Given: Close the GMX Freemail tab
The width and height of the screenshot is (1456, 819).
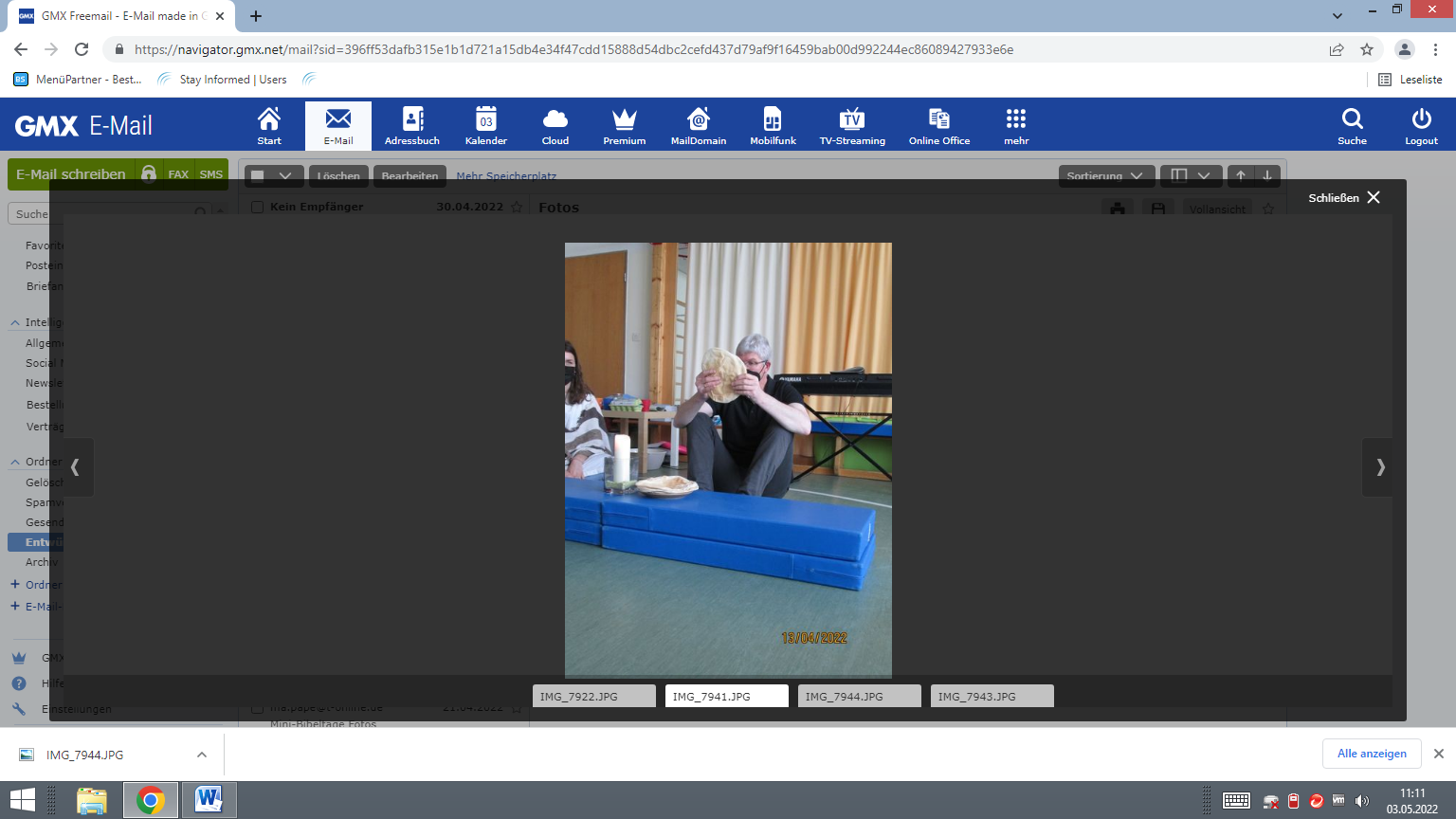Looking at the screenshot, I should pos(220,16).
